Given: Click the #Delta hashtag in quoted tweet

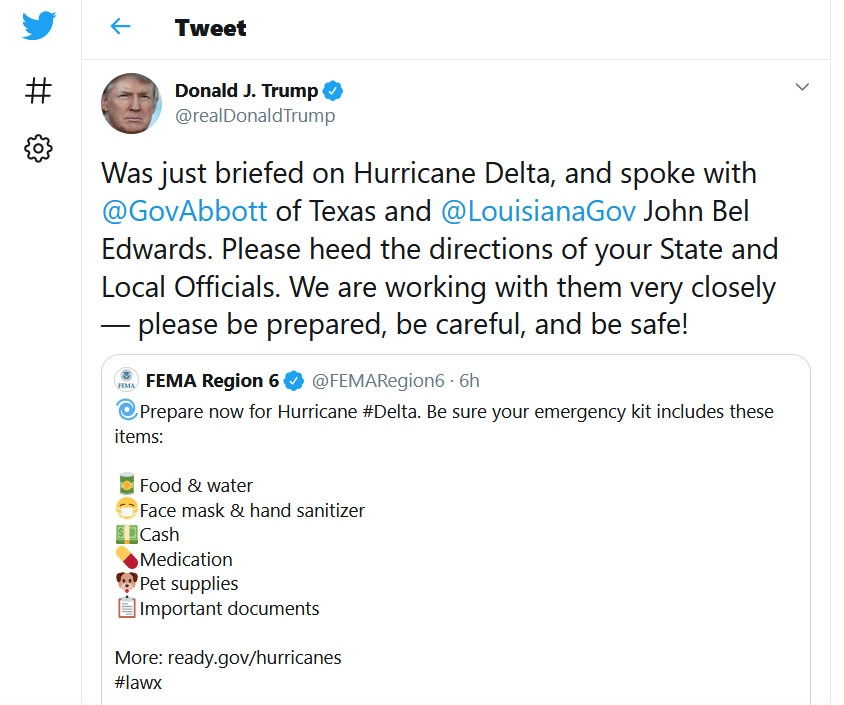Looking at the screenshot, I should tap(390, 412).
